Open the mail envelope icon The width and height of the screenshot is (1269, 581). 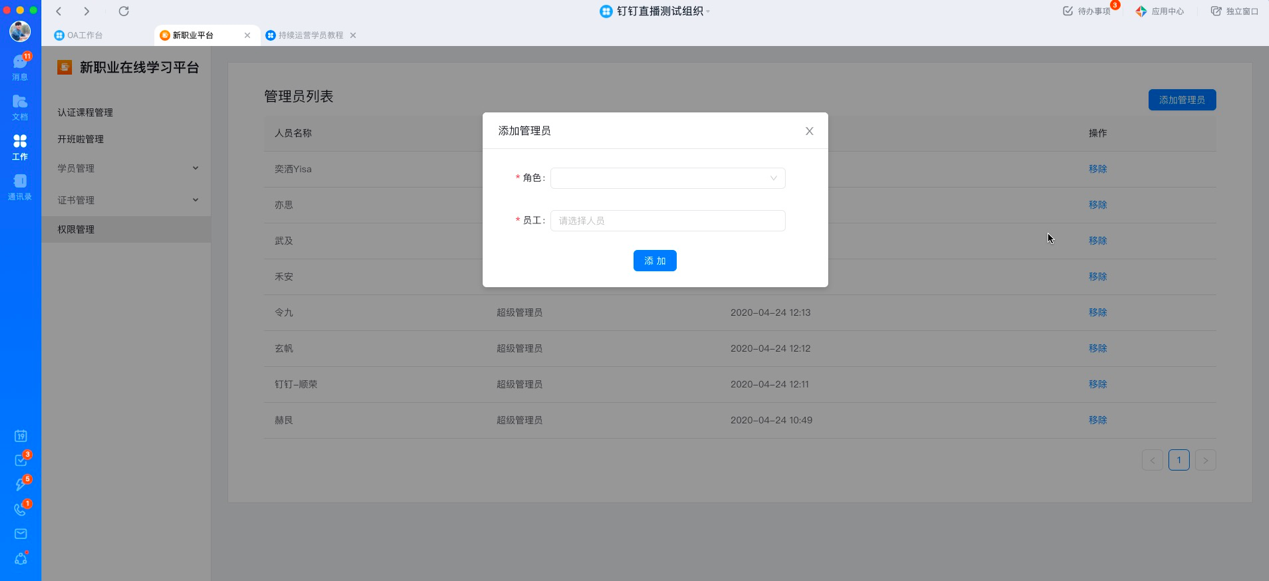click(x=20, y=534)
